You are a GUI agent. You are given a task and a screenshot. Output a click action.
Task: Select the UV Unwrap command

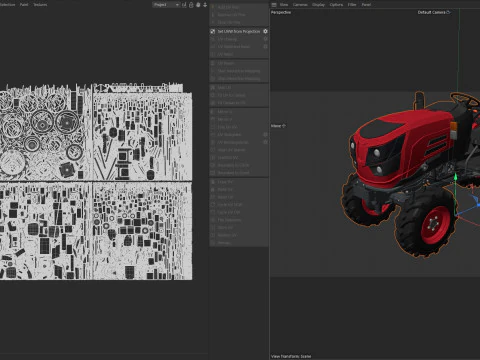pos(227,39)
